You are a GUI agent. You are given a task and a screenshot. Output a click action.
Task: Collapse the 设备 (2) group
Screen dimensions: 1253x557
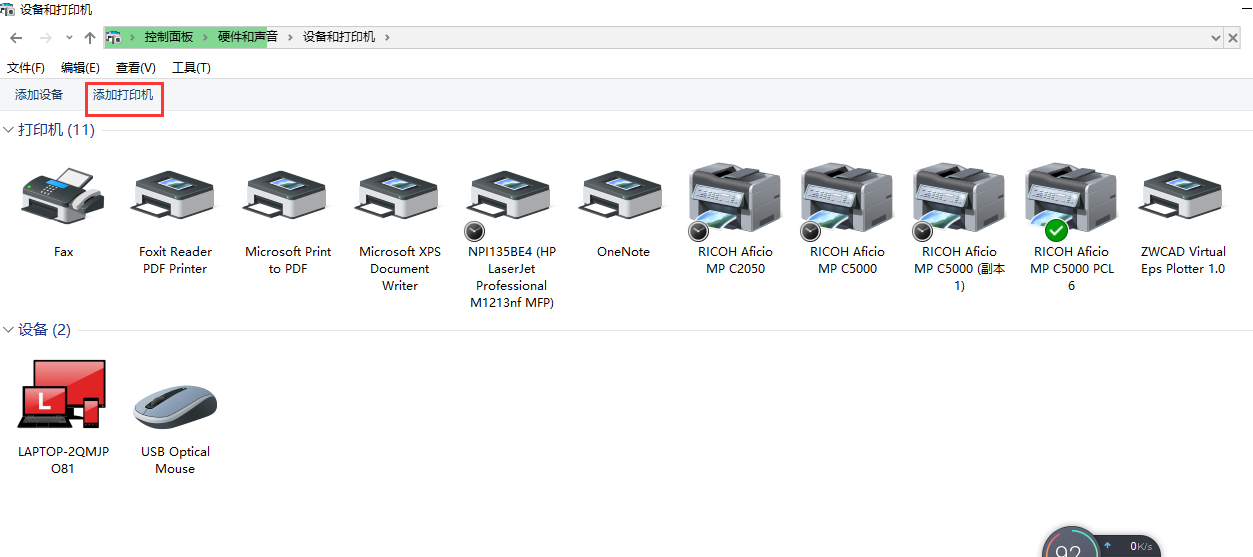9,330
